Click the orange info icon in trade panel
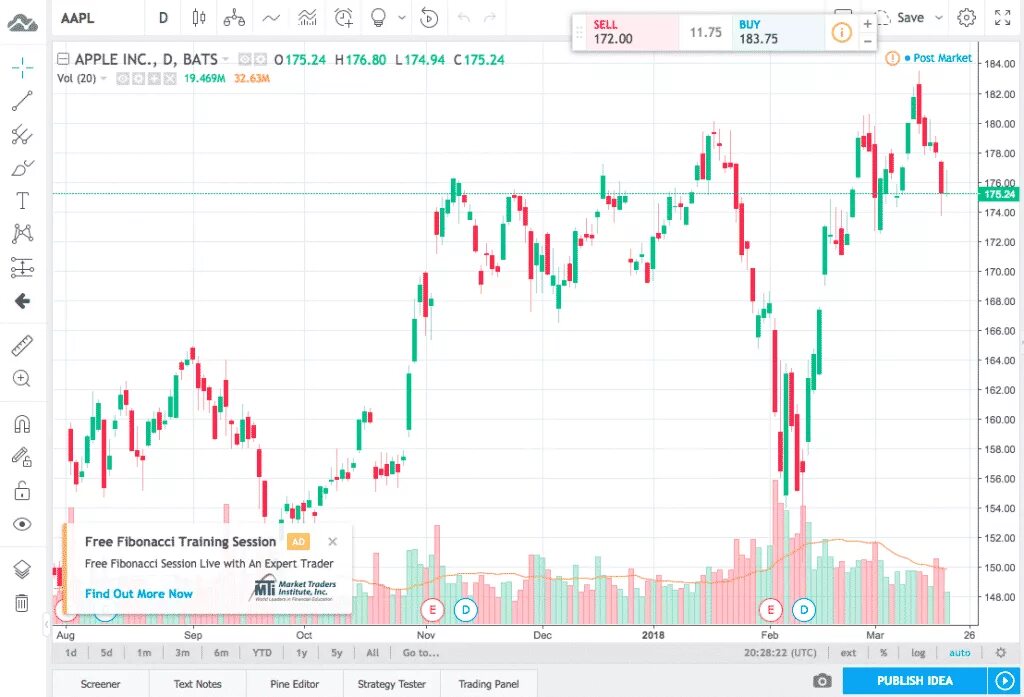Screen dimensions: 1024x697 [841, 31]
